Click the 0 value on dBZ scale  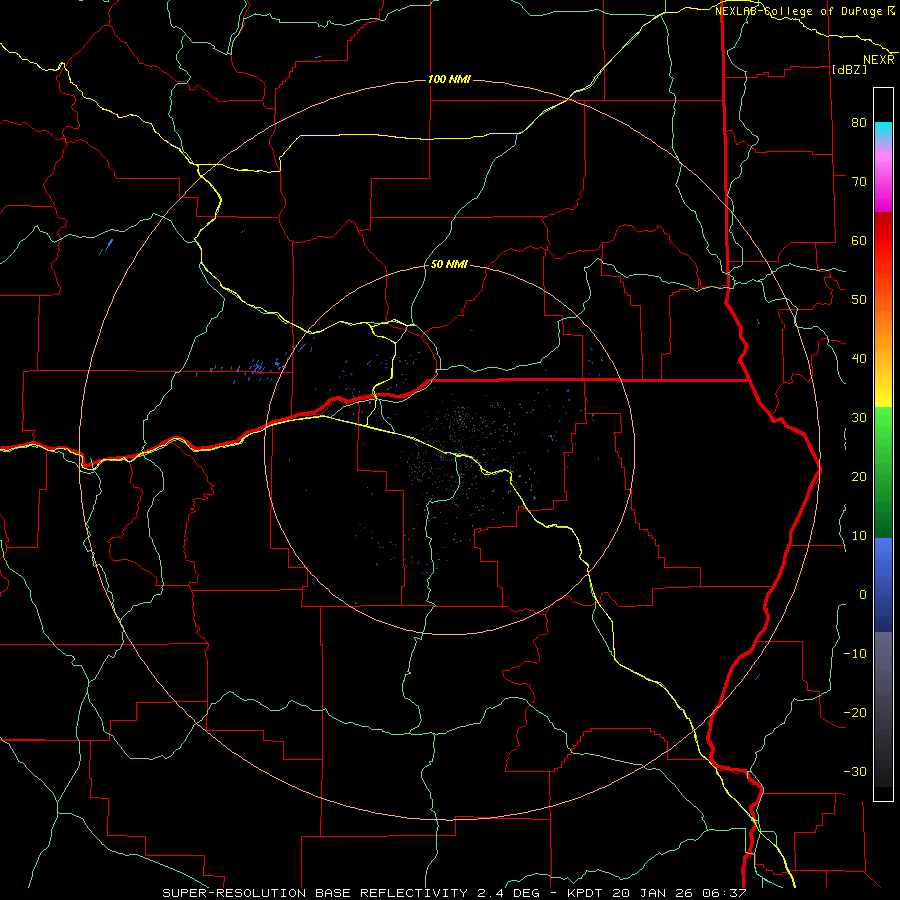click(x=863, y=595)
